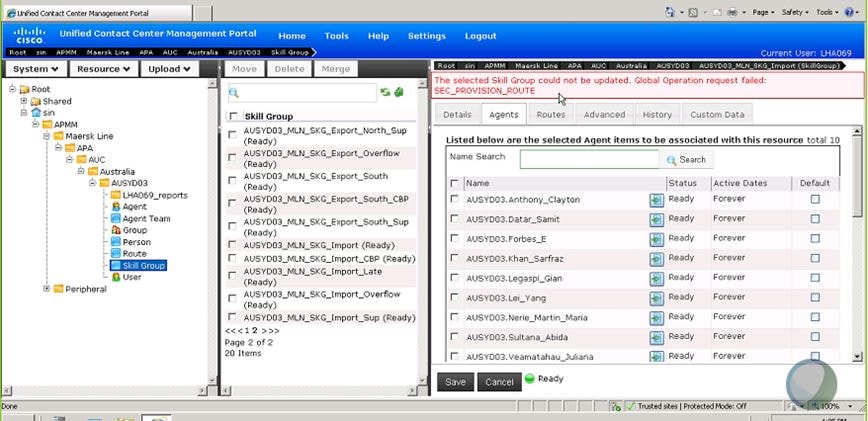Expand the Peripheral folder node
Viewport: 868px width, 421px height.
(x=46, y=289)
